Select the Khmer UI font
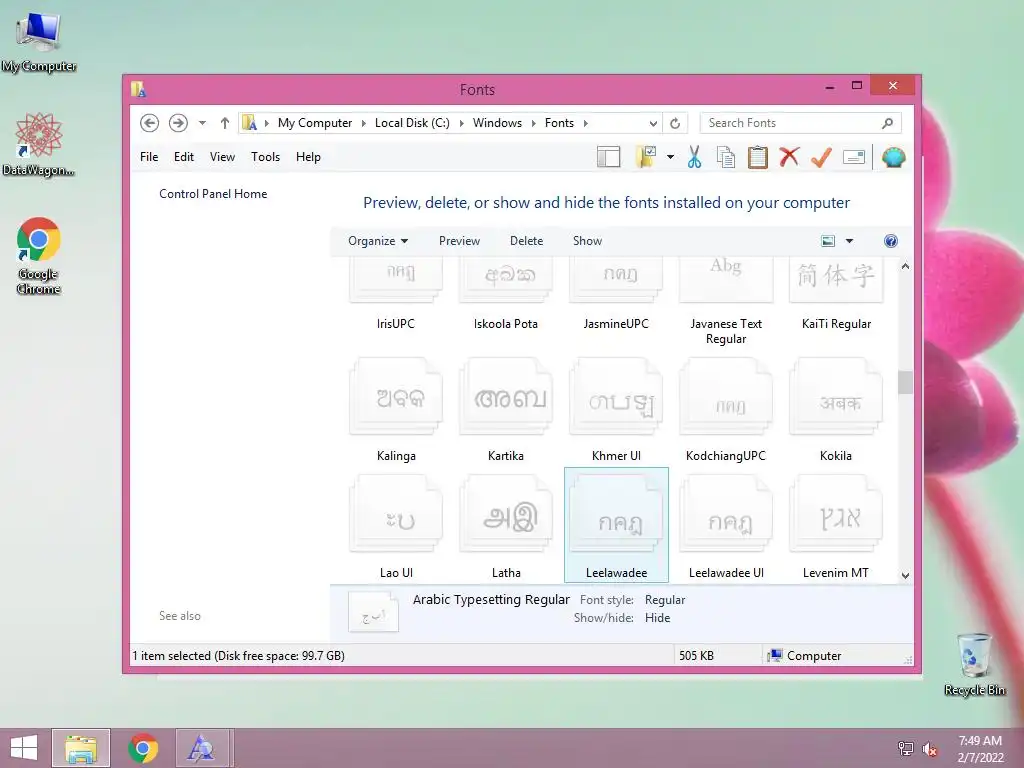Screen dimensions: 1024x768 coord(616,410)
